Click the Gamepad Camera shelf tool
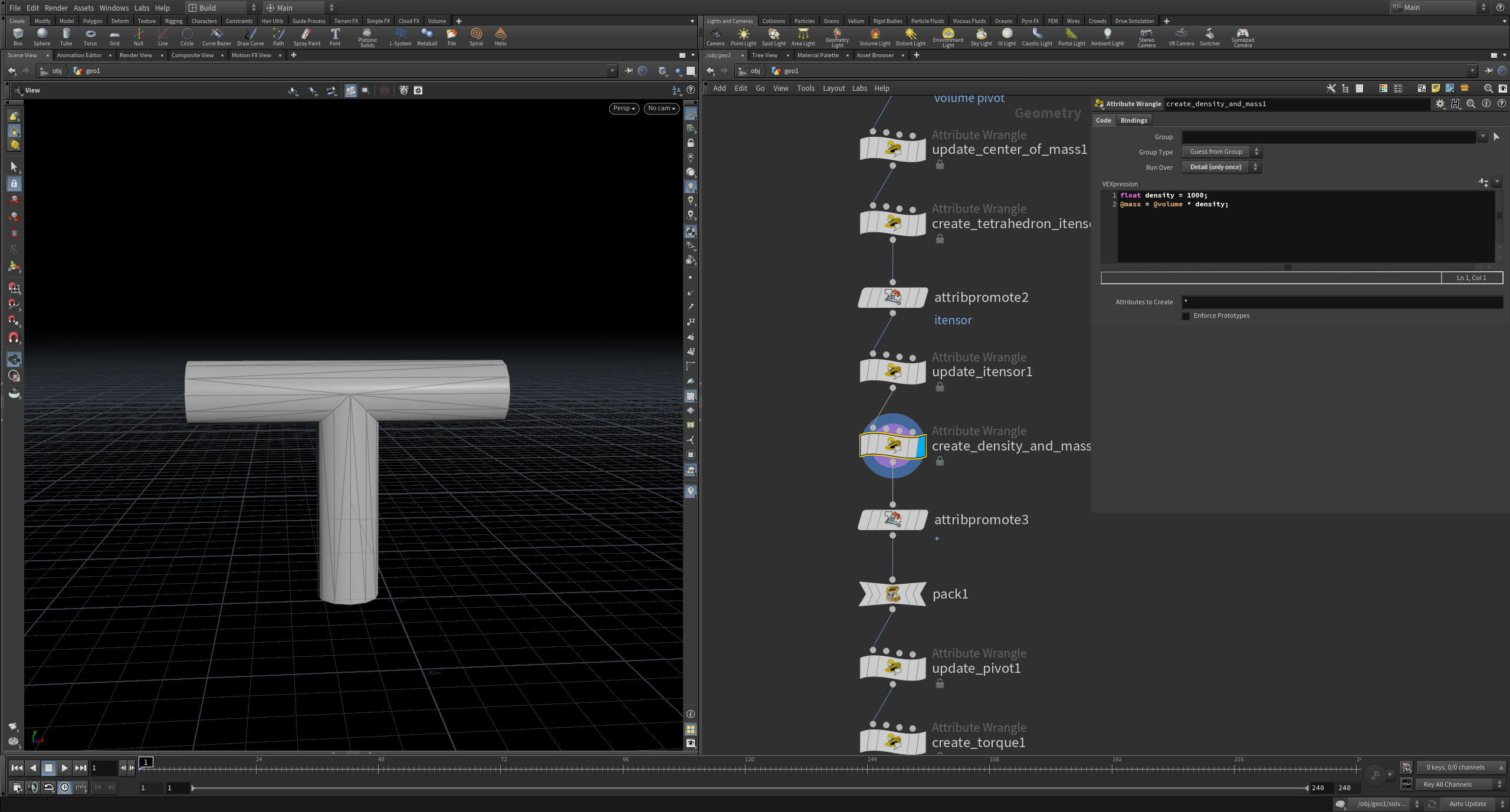The width and height of the screenshot is (1510, 812). tap(1242, 37)
